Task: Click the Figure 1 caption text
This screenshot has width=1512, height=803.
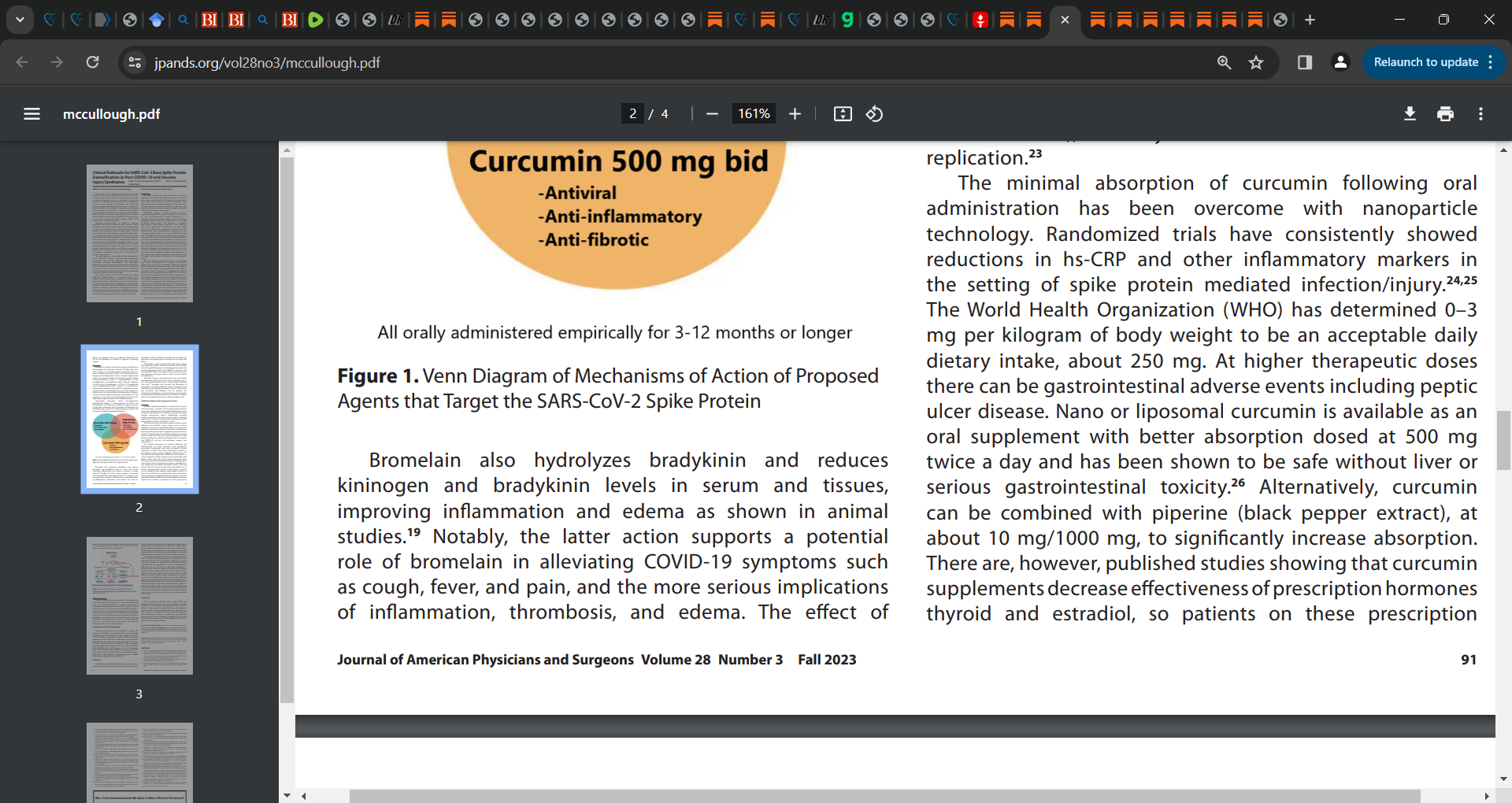Action: (608, 388)
